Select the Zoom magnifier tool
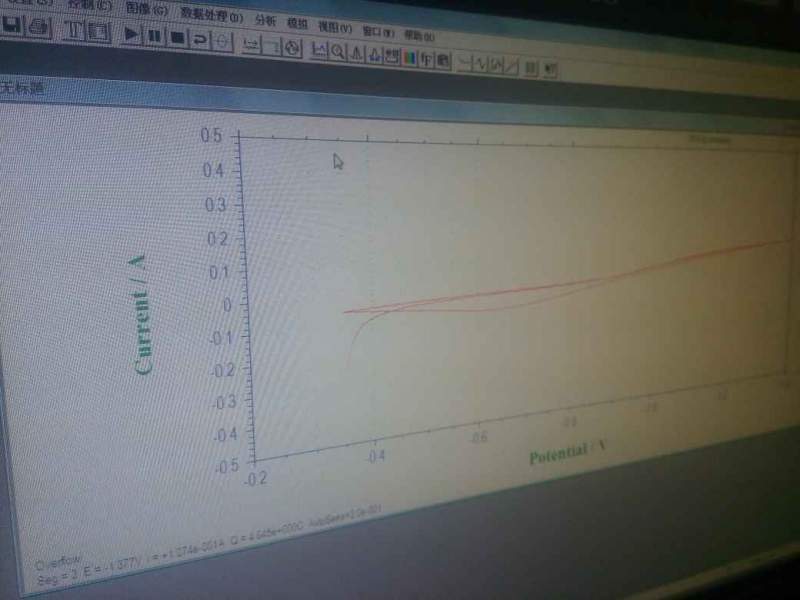This screenshot has width=800, height=600. pos(338,51)
